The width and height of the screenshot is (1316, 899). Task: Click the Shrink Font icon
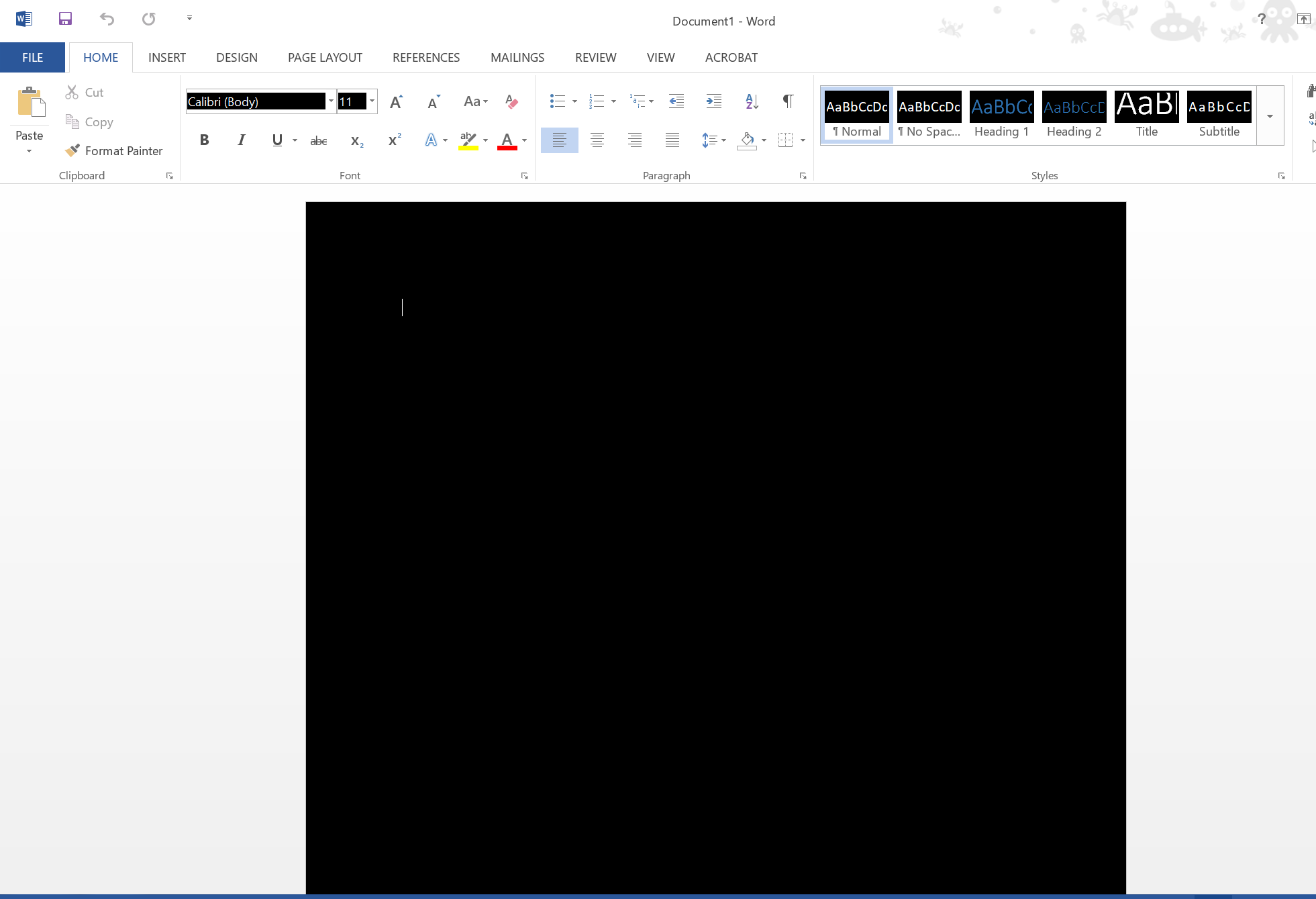(x=434, y=101)
